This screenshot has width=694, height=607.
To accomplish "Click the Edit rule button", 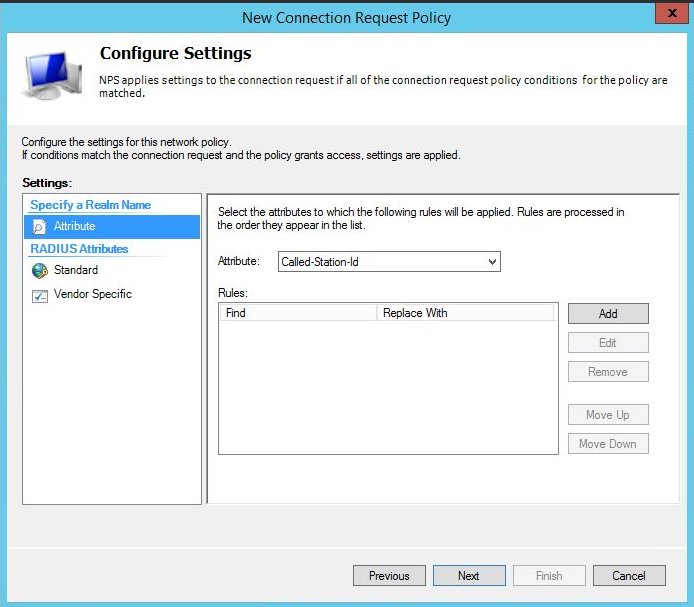I will point(608,342).
